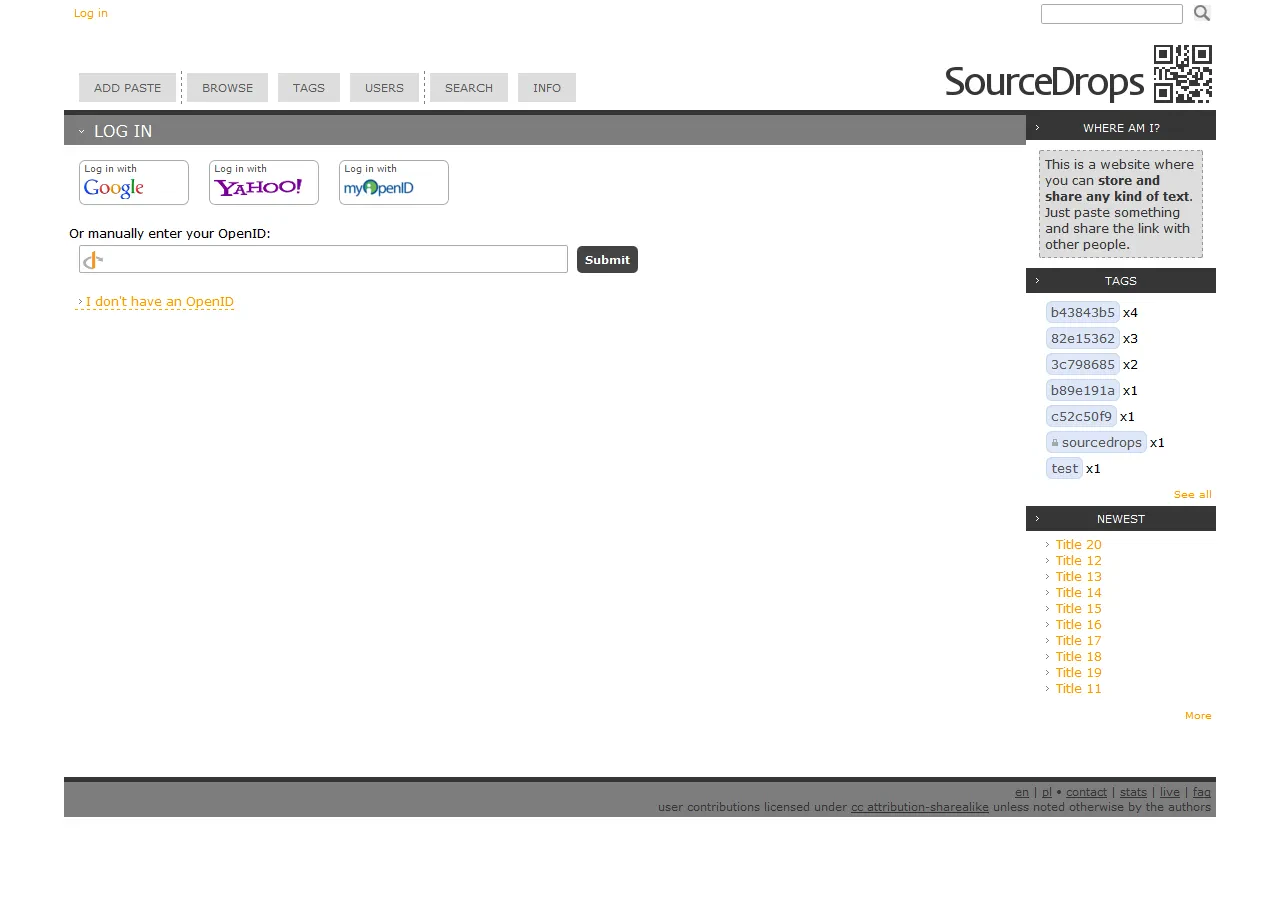Open the ADD PASTE menu item
1280x904 pixels.
[128, 88]
